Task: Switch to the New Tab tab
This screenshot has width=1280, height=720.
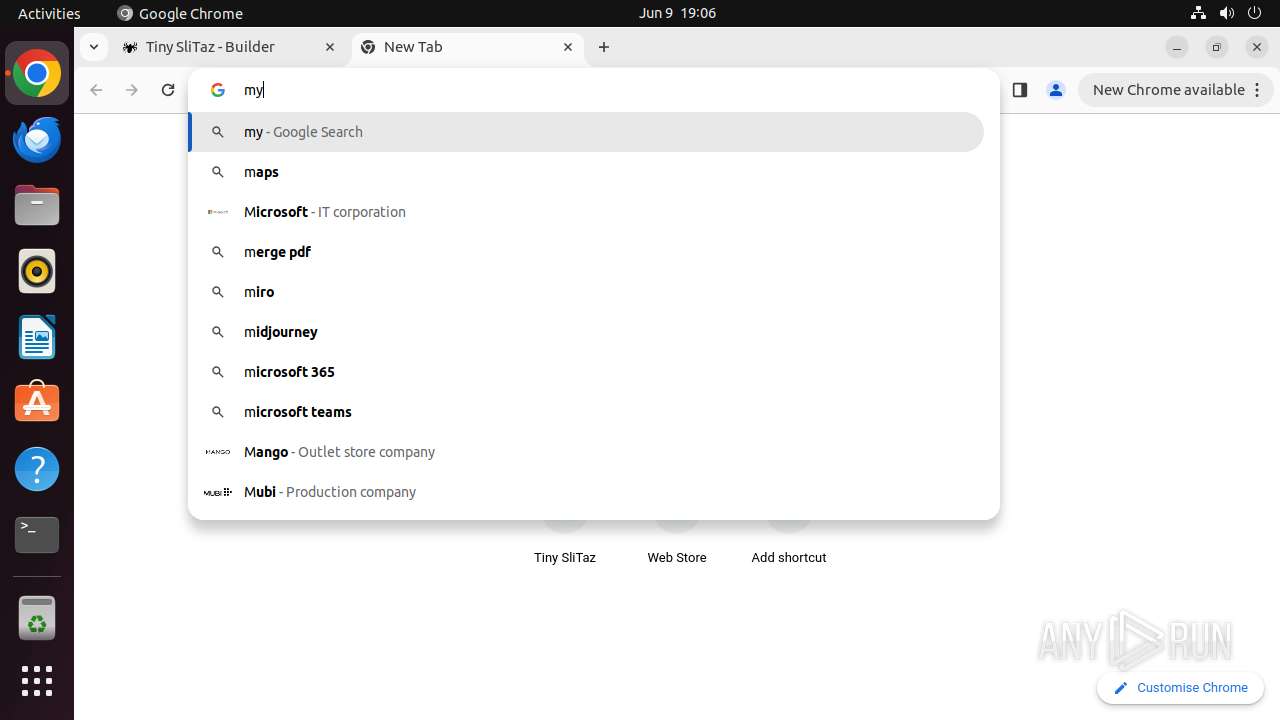Action: (468, 47)
